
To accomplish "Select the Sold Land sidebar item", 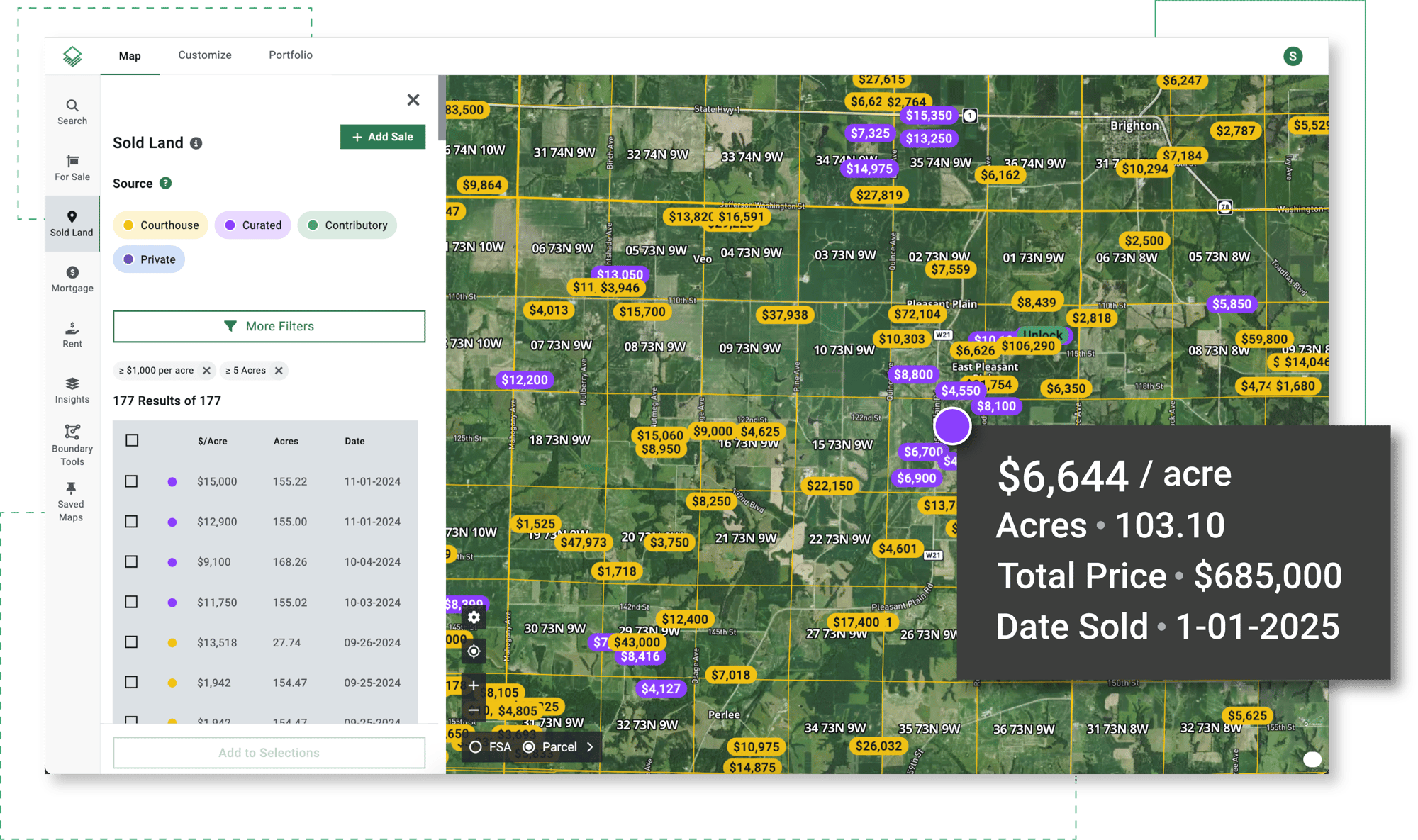I will coord(72,223).
